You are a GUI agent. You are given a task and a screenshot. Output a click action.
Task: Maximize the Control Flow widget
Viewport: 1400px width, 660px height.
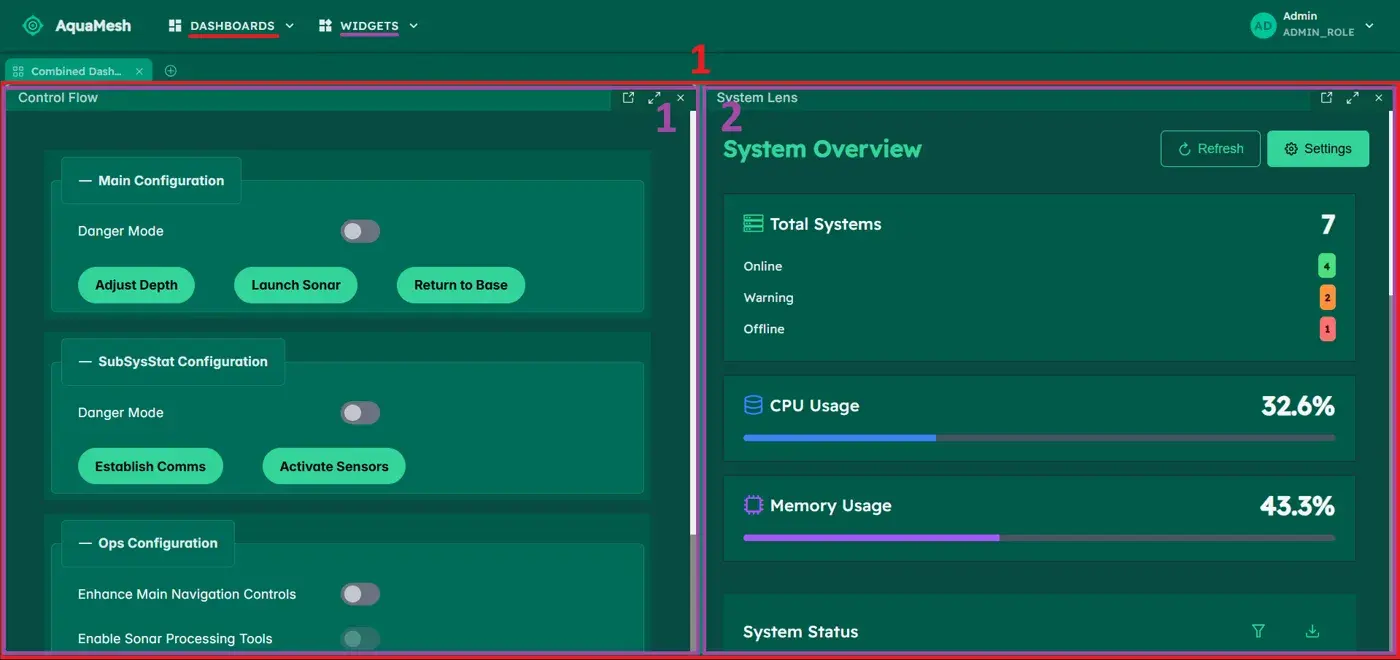654,98
